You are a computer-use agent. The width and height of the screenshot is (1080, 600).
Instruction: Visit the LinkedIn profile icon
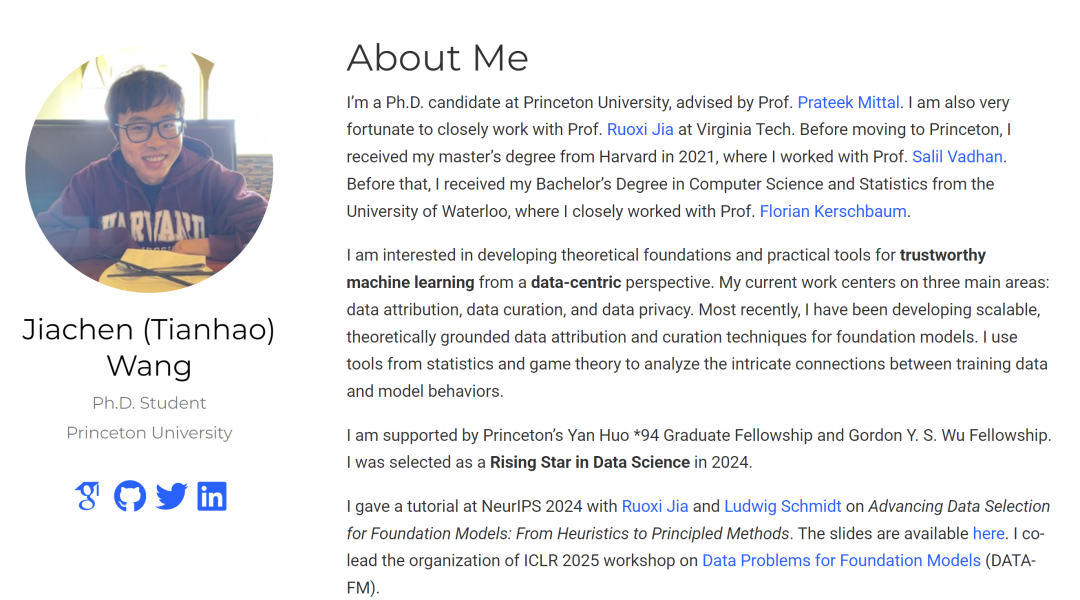212,496
